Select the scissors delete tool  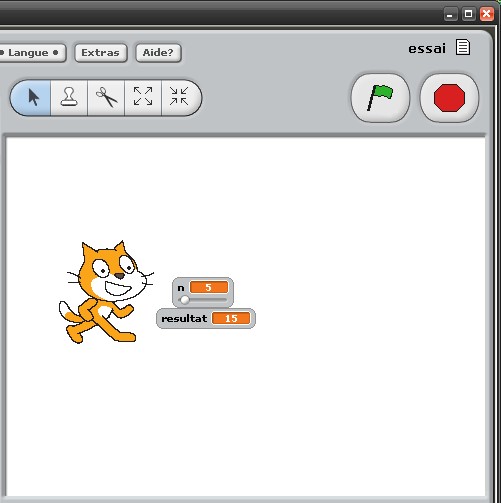(x=106, y=98)
